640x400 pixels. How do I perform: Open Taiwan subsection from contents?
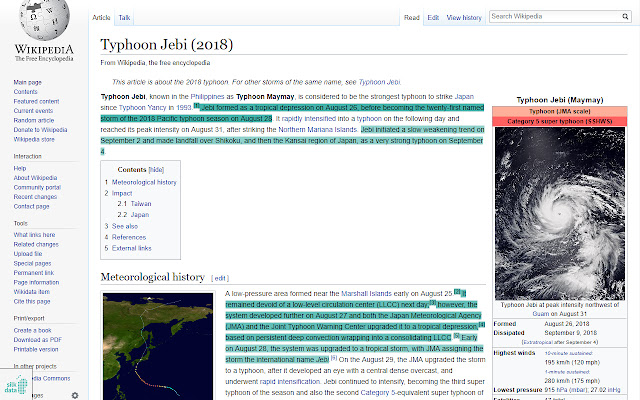pos(141,203)
